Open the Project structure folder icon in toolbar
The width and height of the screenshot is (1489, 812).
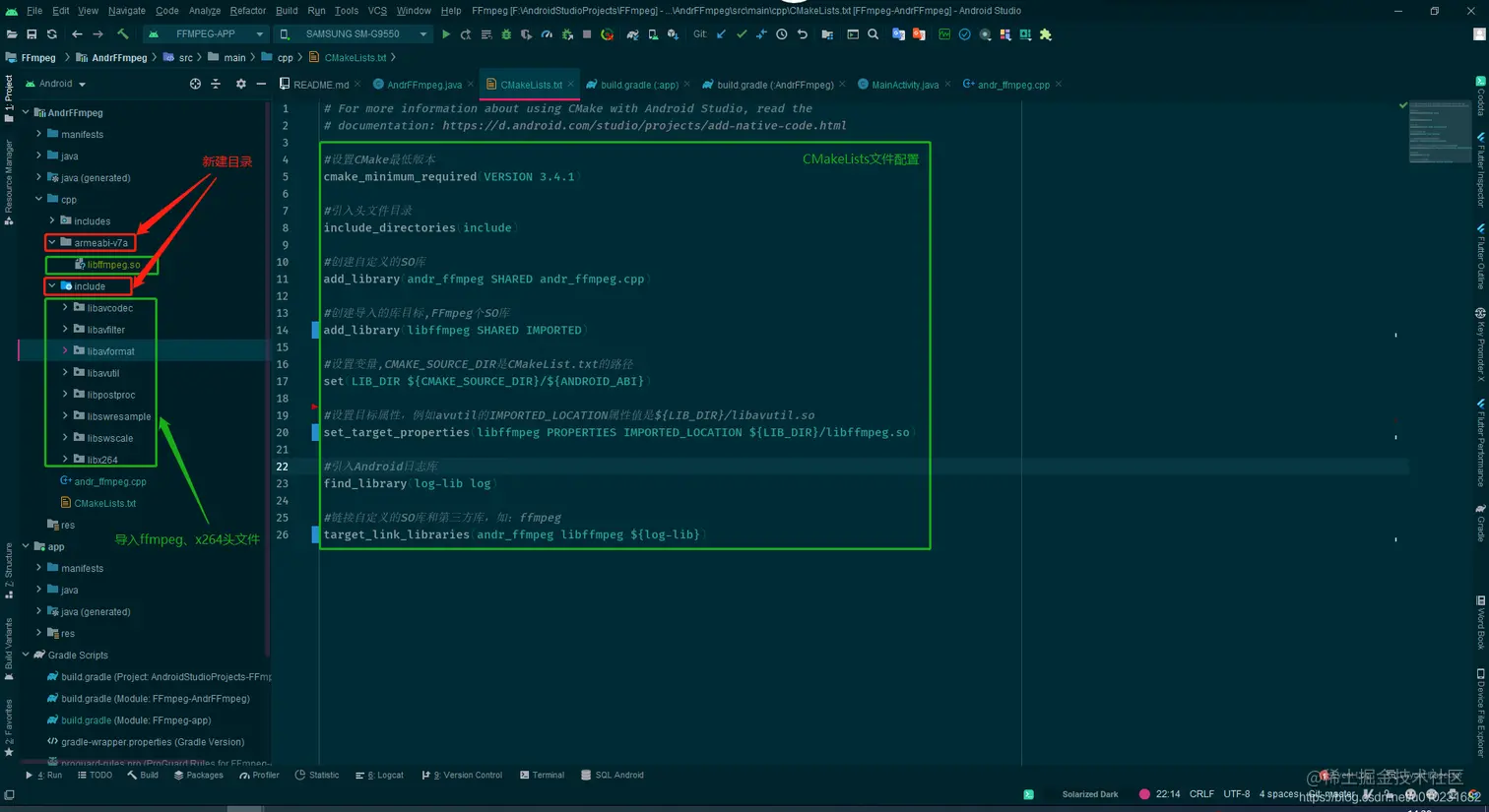point(827,34)
